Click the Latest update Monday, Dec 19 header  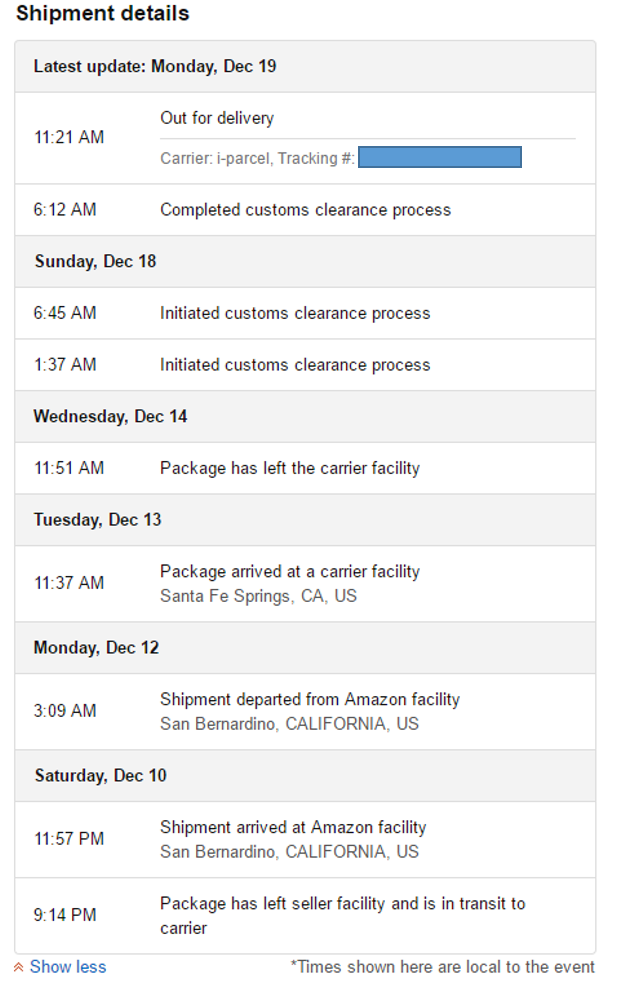[305, 66]
